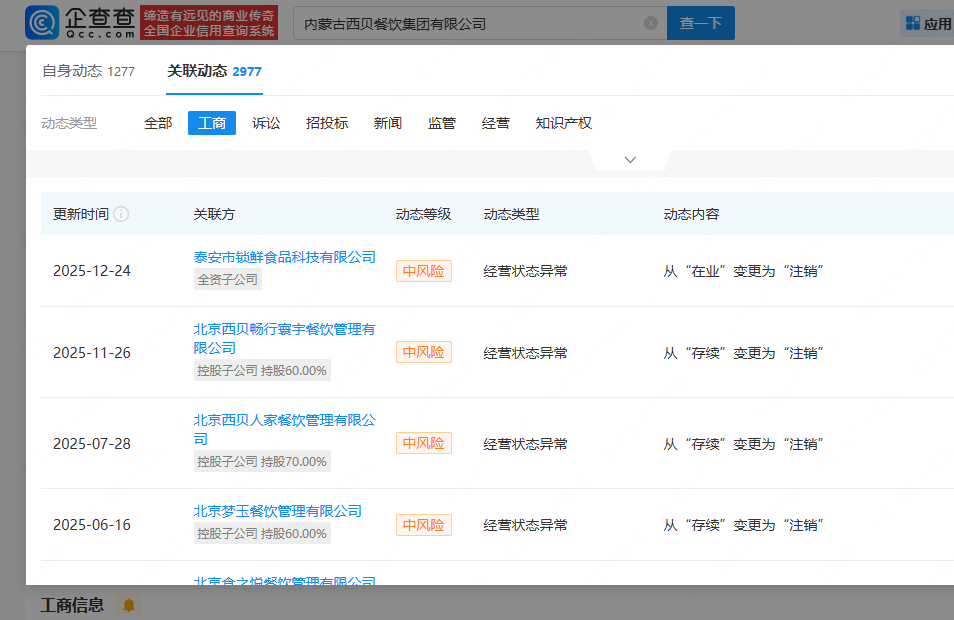
Task: Select the 监管 filter option
Action: [441, 123]
